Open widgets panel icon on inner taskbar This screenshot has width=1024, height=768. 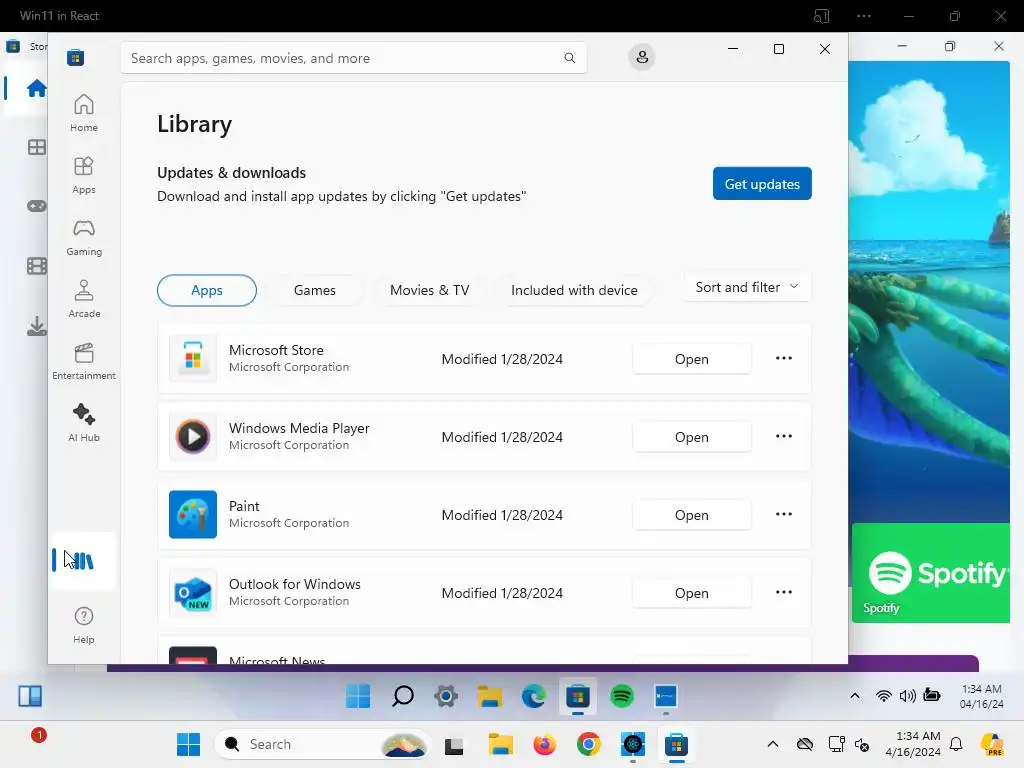[30, 696]
